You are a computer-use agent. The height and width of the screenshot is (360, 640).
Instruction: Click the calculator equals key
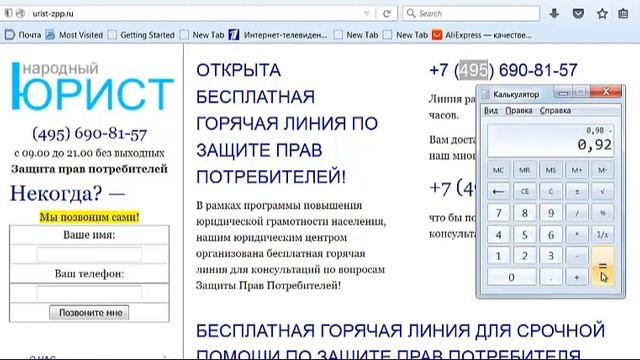602,267
